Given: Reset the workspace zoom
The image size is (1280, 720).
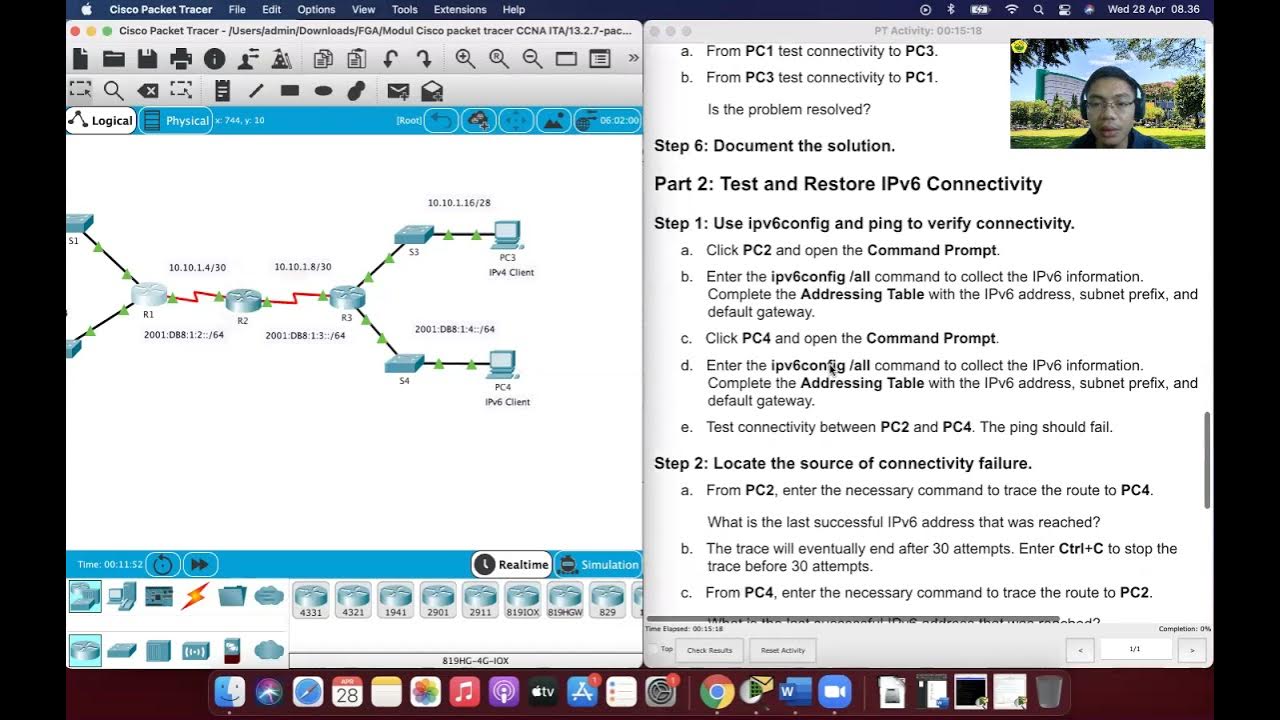Looking at the screenshot, I should [x=499, y=59].
